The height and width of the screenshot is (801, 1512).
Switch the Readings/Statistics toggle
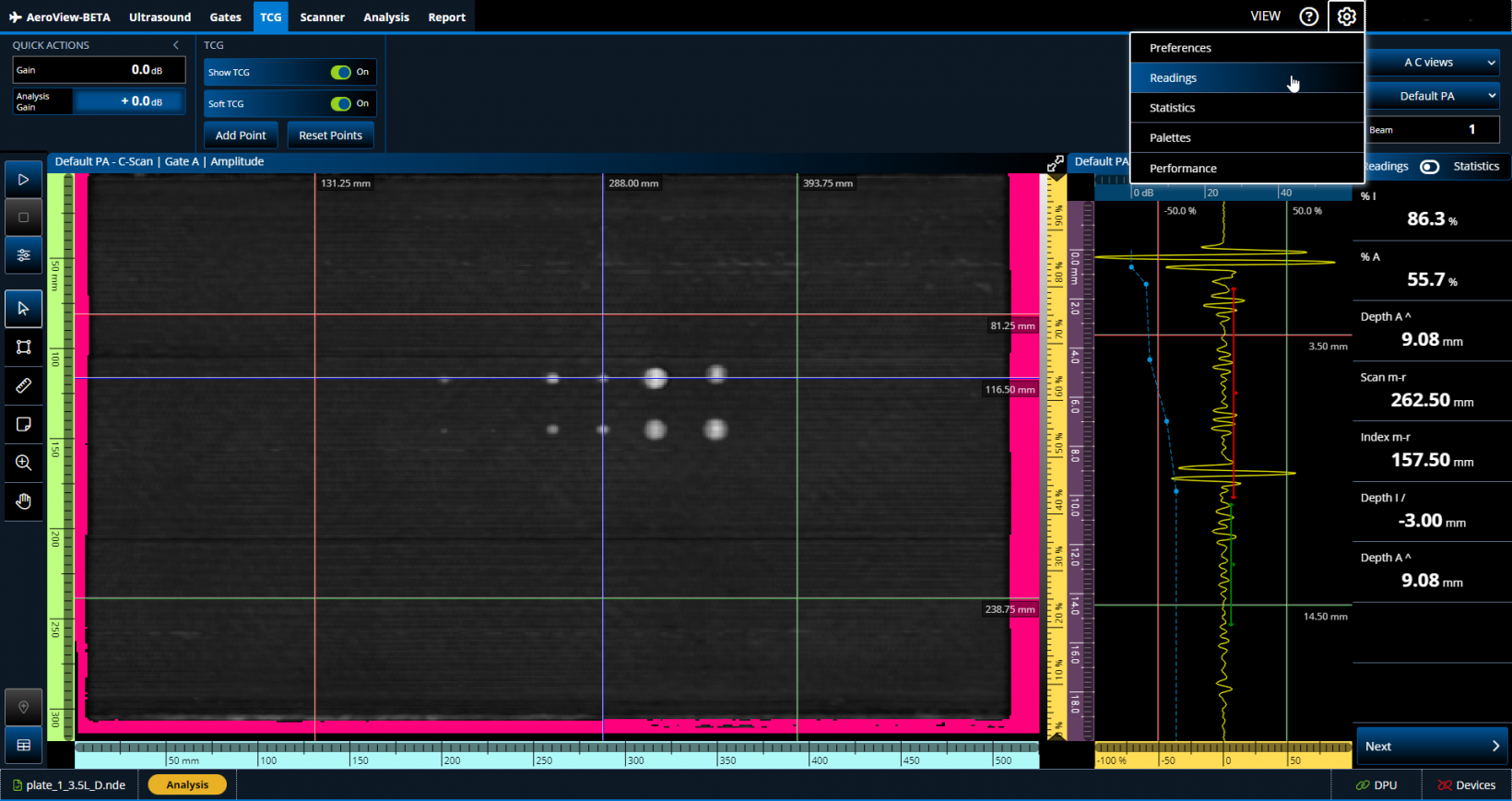coord(1429,167)
